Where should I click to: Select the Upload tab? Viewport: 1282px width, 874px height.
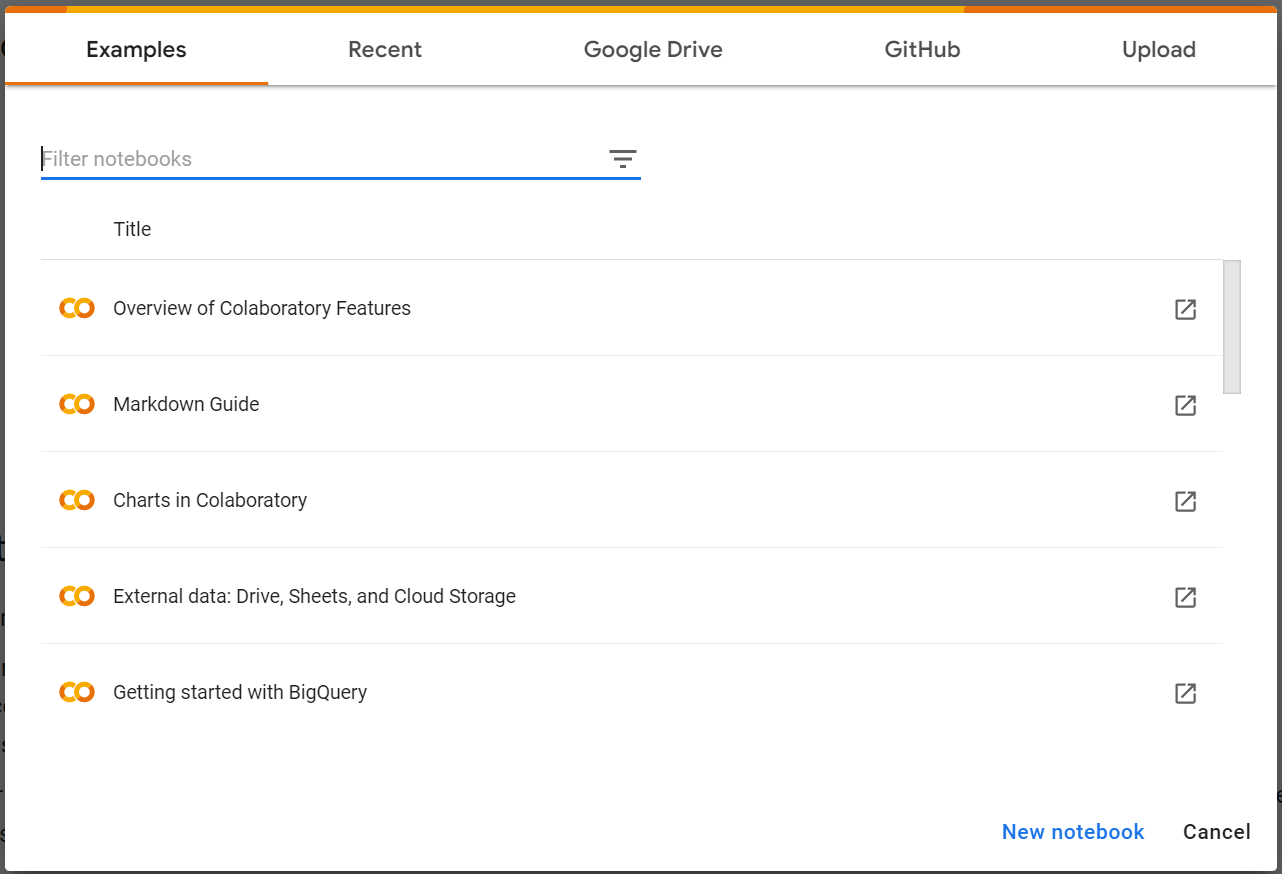click(x=1158, y=50)
